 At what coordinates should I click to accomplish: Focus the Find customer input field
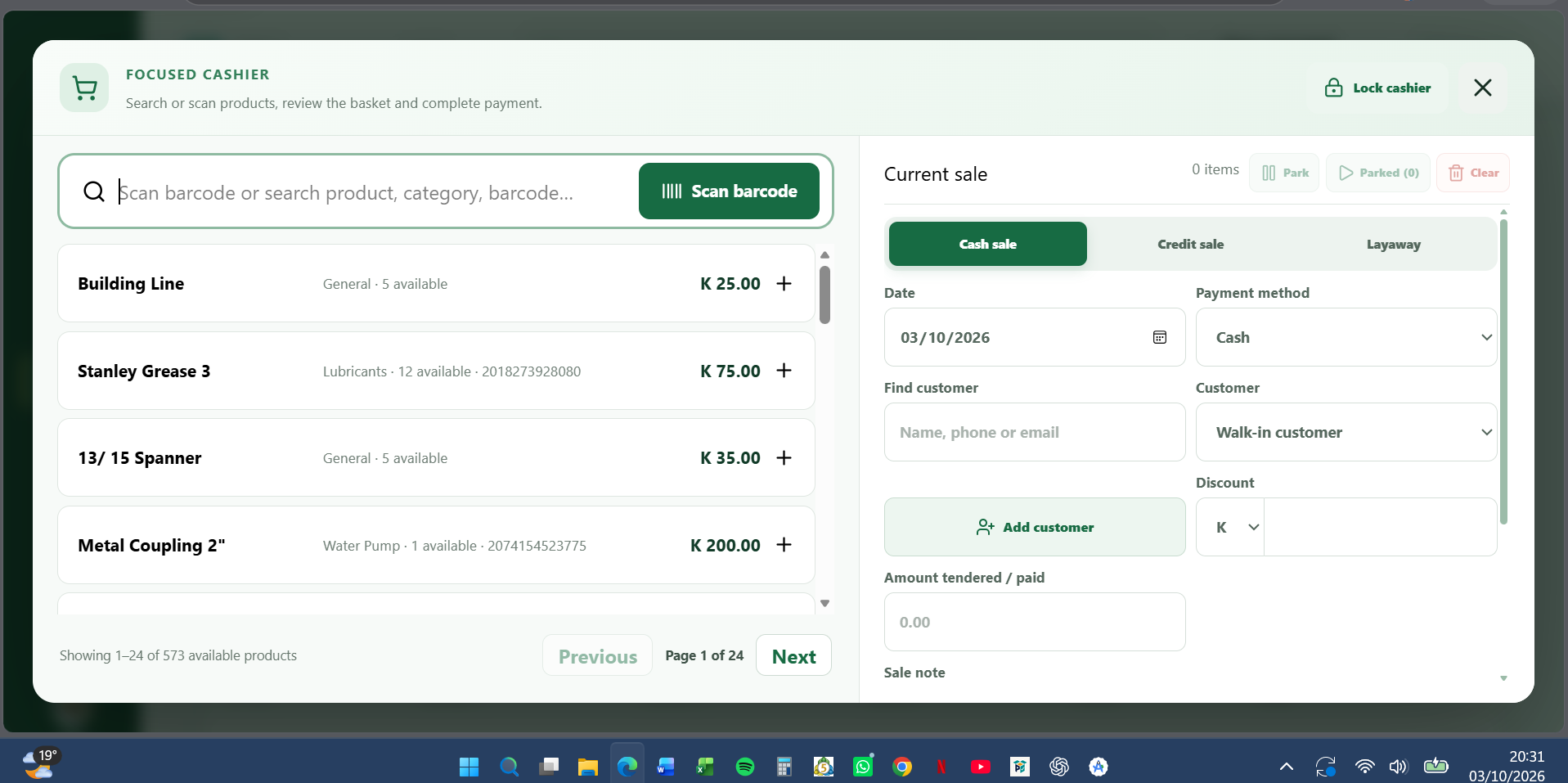point(1035,432)
